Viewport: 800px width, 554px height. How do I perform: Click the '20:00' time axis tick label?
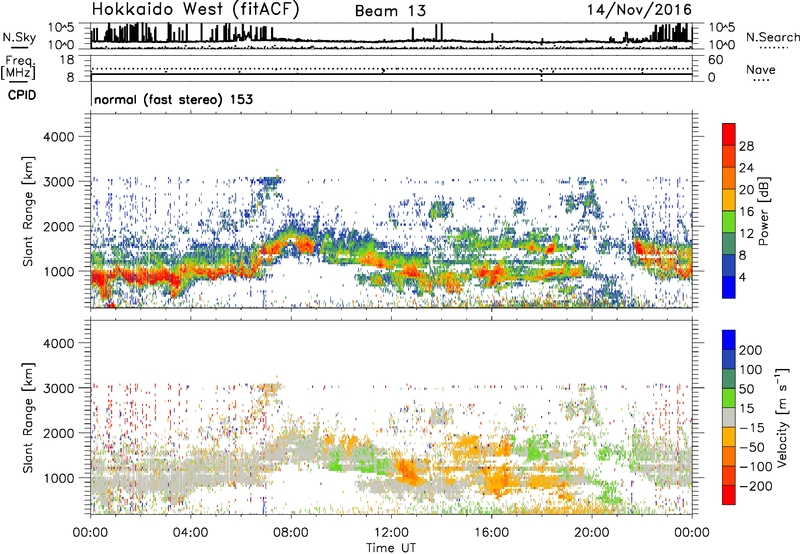591,533
